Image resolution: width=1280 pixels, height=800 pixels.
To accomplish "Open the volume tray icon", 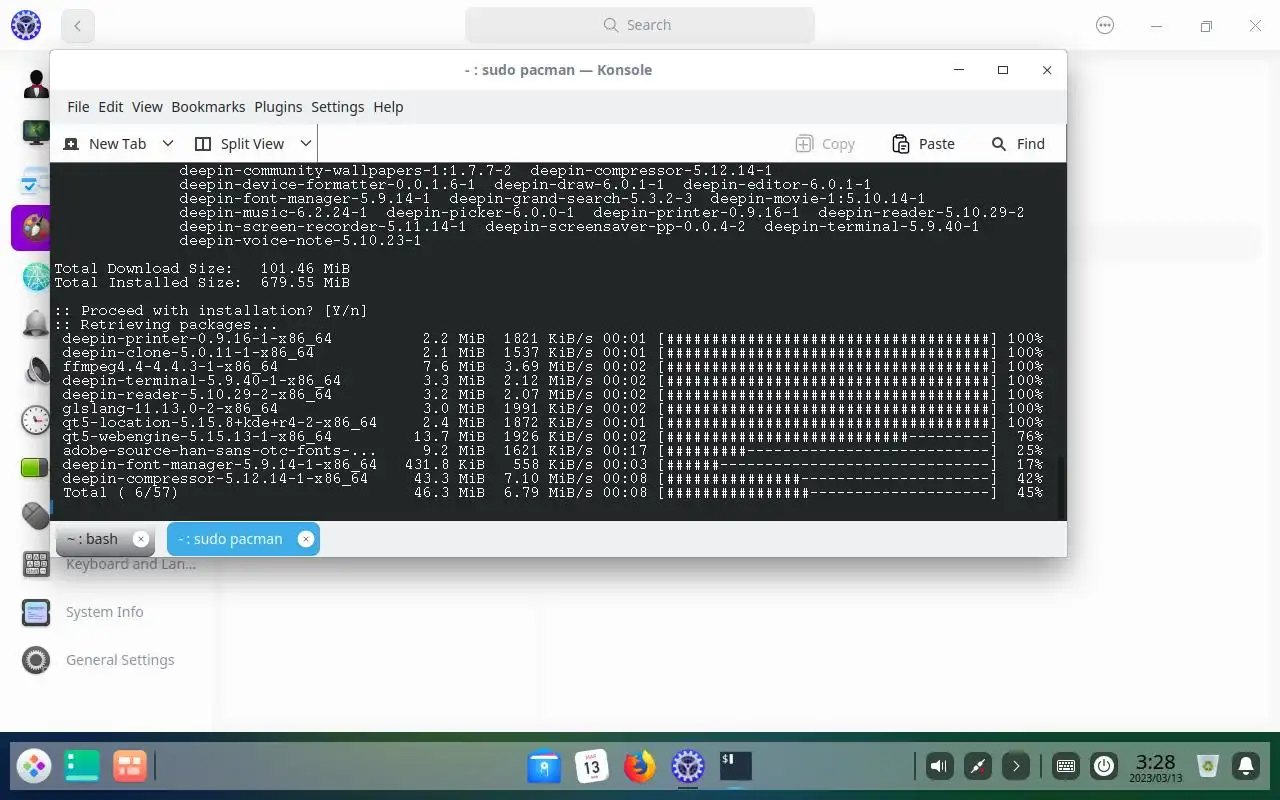I will point(939,767).
